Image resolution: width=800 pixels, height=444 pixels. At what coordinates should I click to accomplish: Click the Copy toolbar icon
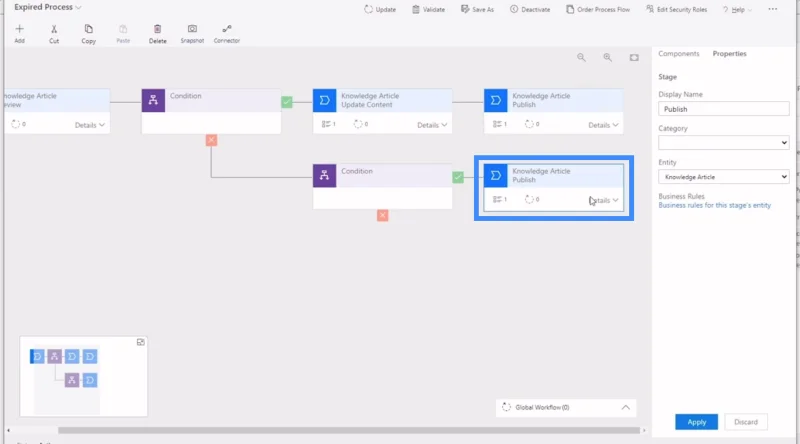[x=89, y=34]
